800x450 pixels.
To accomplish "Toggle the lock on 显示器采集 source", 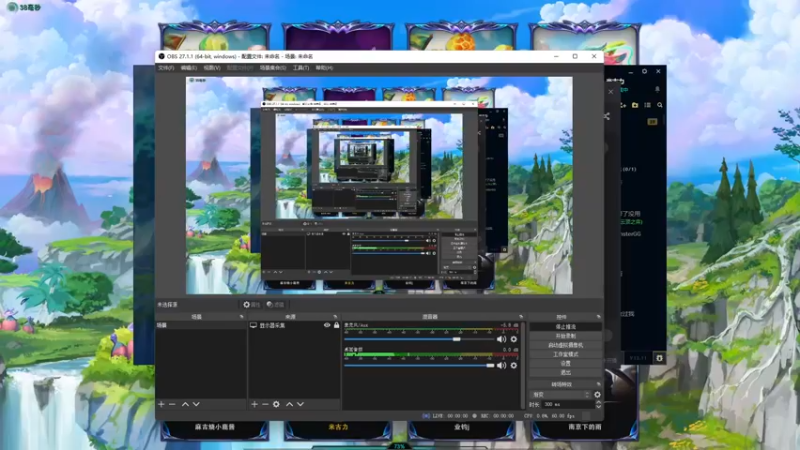I will click(336, 325).
